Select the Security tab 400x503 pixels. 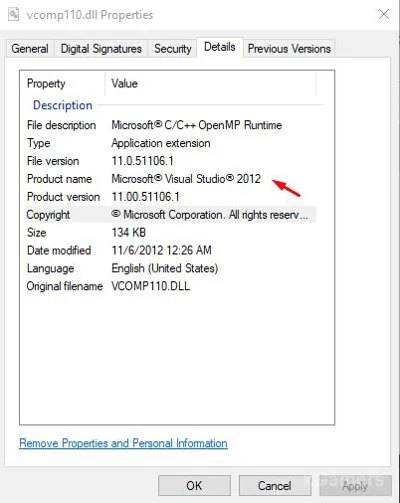coord(173,49)
